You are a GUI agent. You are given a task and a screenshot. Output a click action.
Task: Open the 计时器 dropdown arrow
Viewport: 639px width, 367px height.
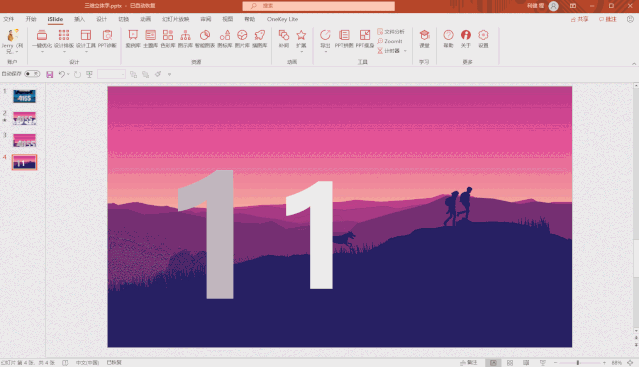pyautogui.click(x=405, y=51)
